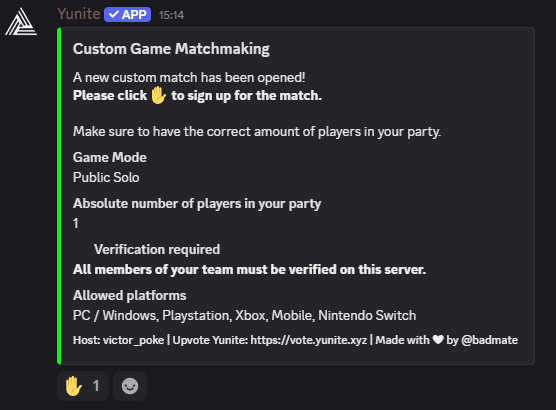Click the raised hand emoji inside the message
This screenshot has width=556, height=410.
159,95
